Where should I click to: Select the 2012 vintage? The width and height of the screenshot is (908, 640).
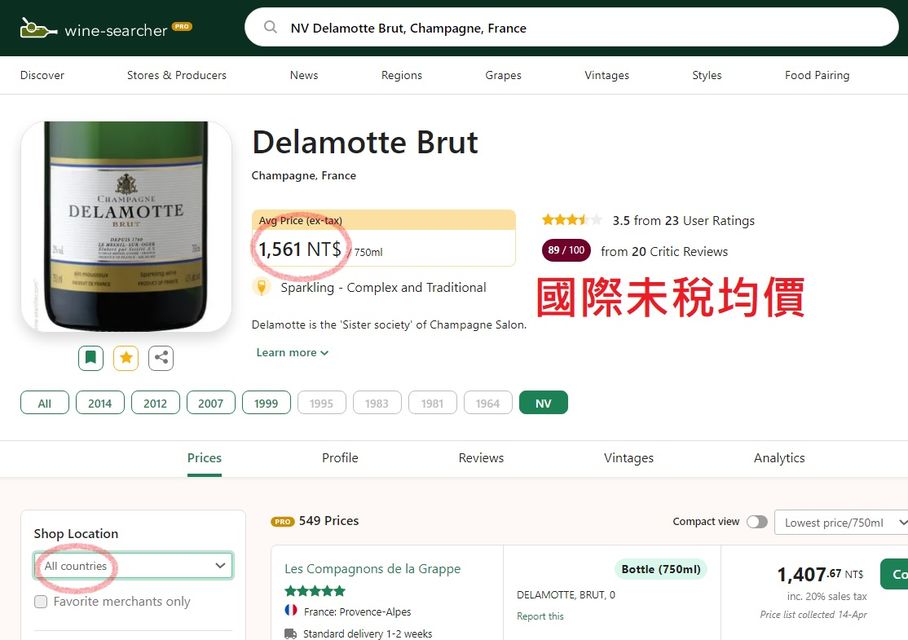pos(155,403)
